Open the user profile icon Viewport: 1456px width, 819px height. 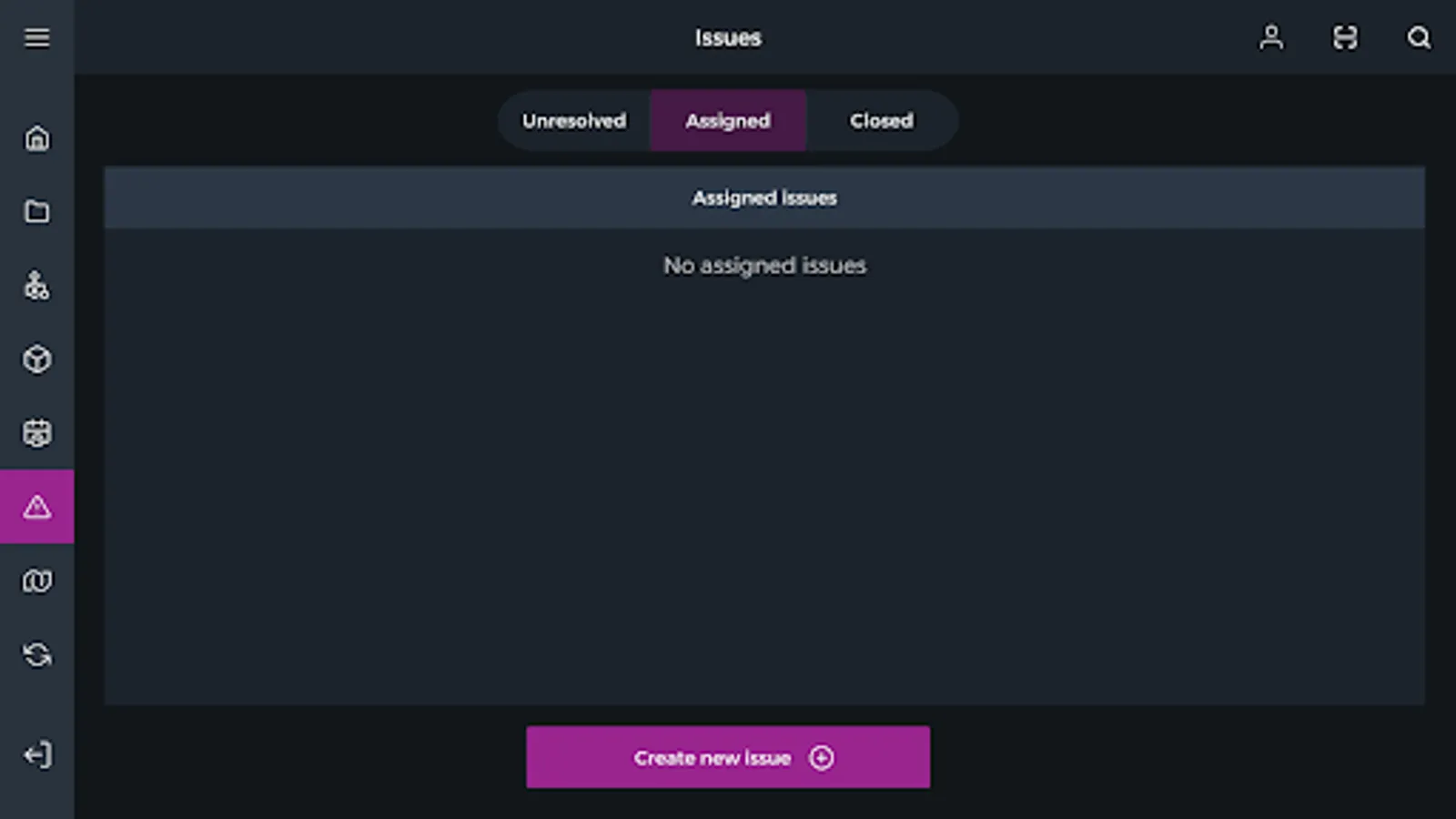pyautogui.click(x=1271, y=37)
